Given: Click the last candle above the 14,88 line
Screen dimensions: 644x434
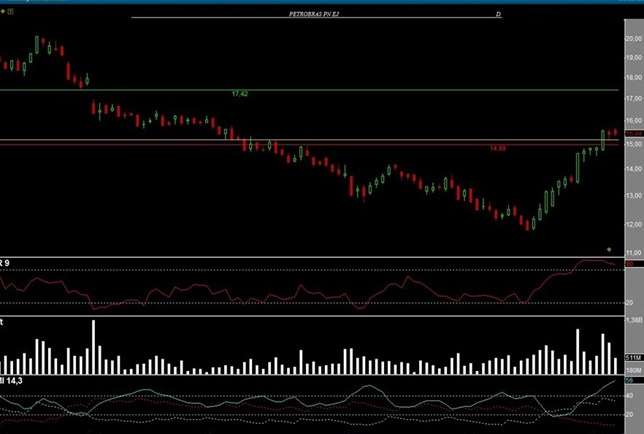Looking at the screenshot, I should click(614, 132).
